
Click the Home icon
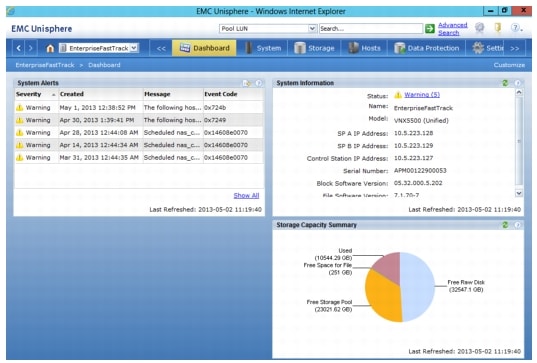click(x=50, y=48)
